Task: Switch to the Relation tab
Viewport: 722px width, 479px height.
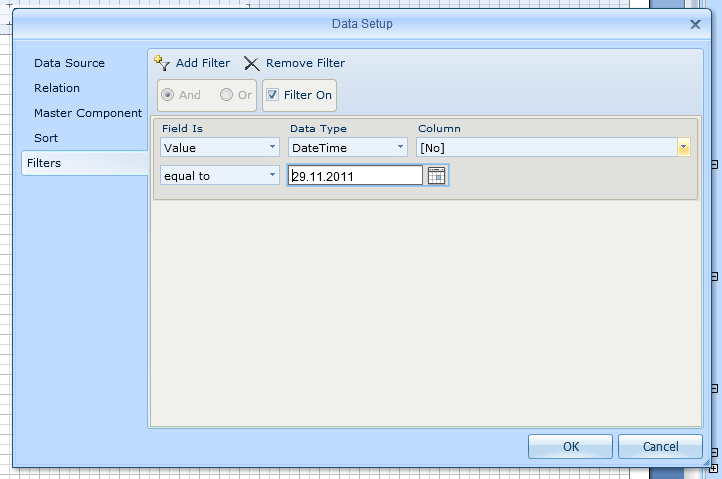Action: (57, 88)
